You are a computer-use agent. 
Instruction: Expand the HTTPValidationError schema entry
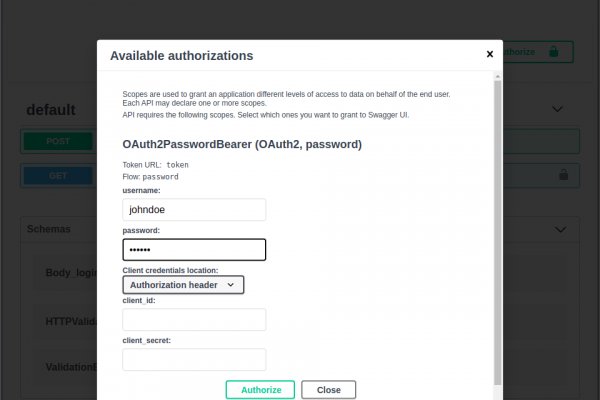70,321
